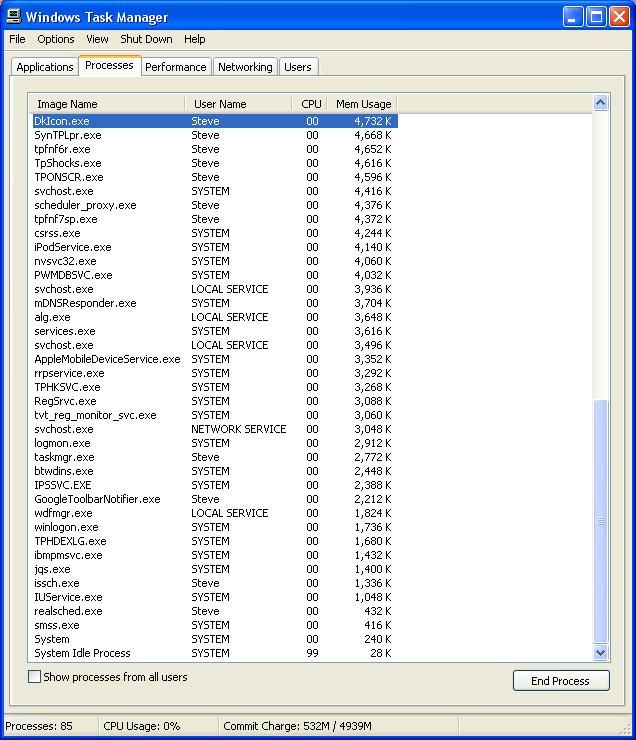Screen dimensions: 636x740
Task: Select the System Idle Process row
Action: tap(215, 653)
